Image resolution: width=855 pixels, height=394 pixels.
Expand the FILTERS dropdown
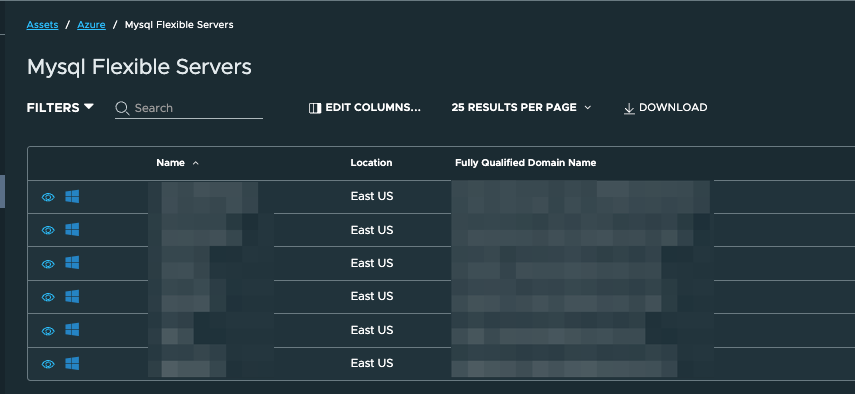[x=60, y=108]
